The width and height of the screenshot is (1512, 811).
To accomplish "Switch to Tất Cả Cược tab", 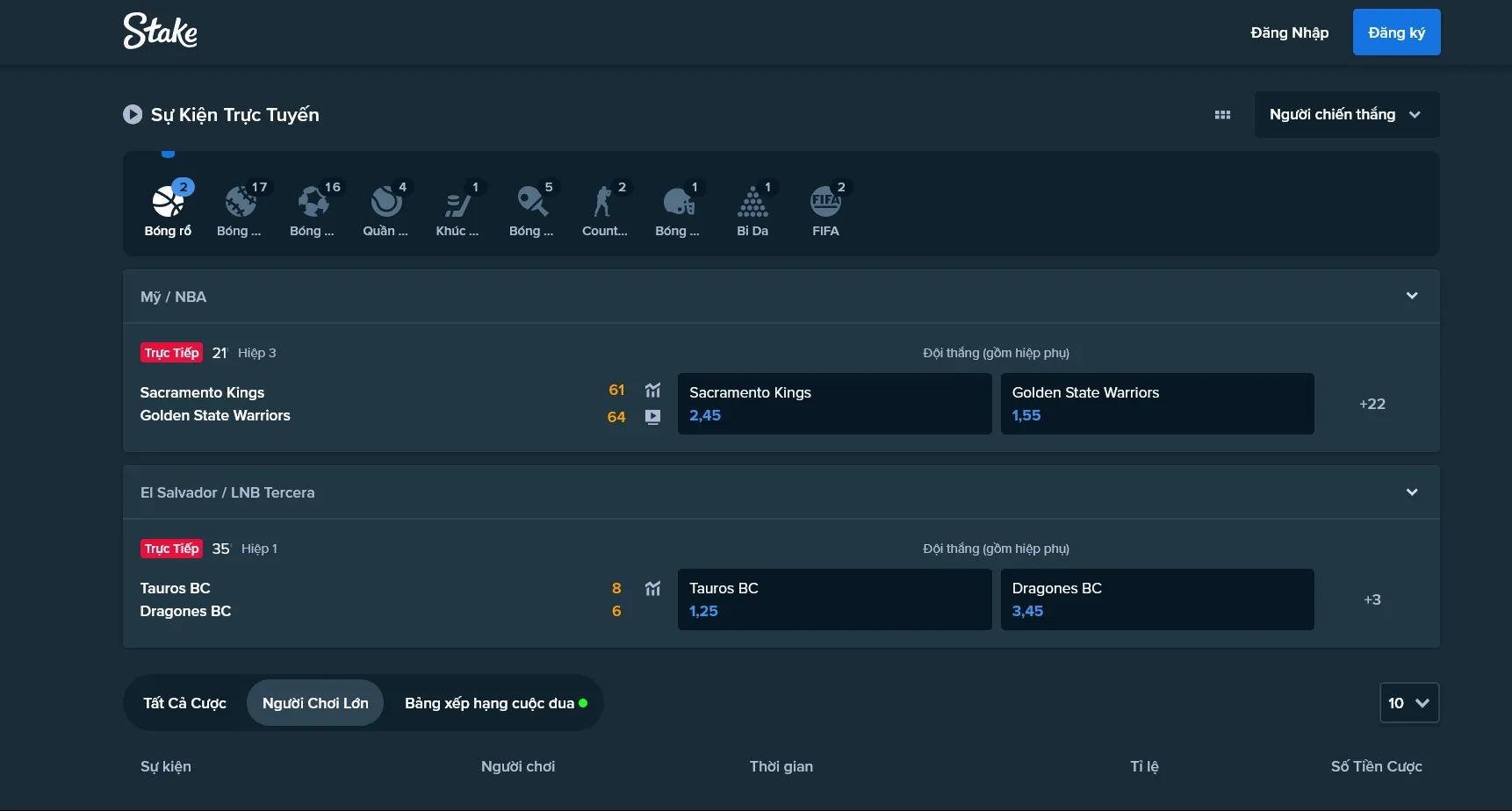I will pos(184,703).
